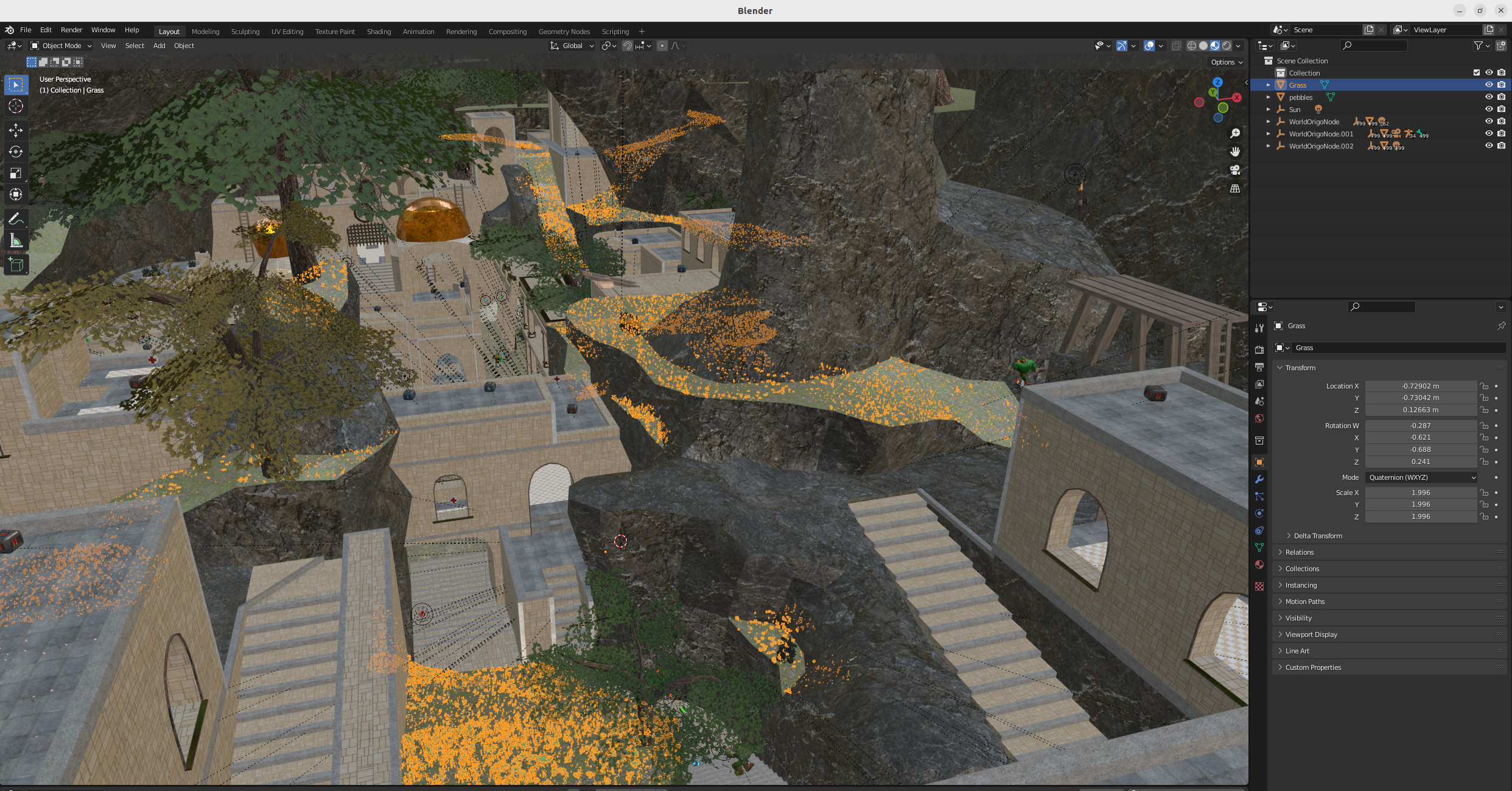Select the Rotate tool
This screenshot has height=791, width=1512.
click(x=16, y=152)
